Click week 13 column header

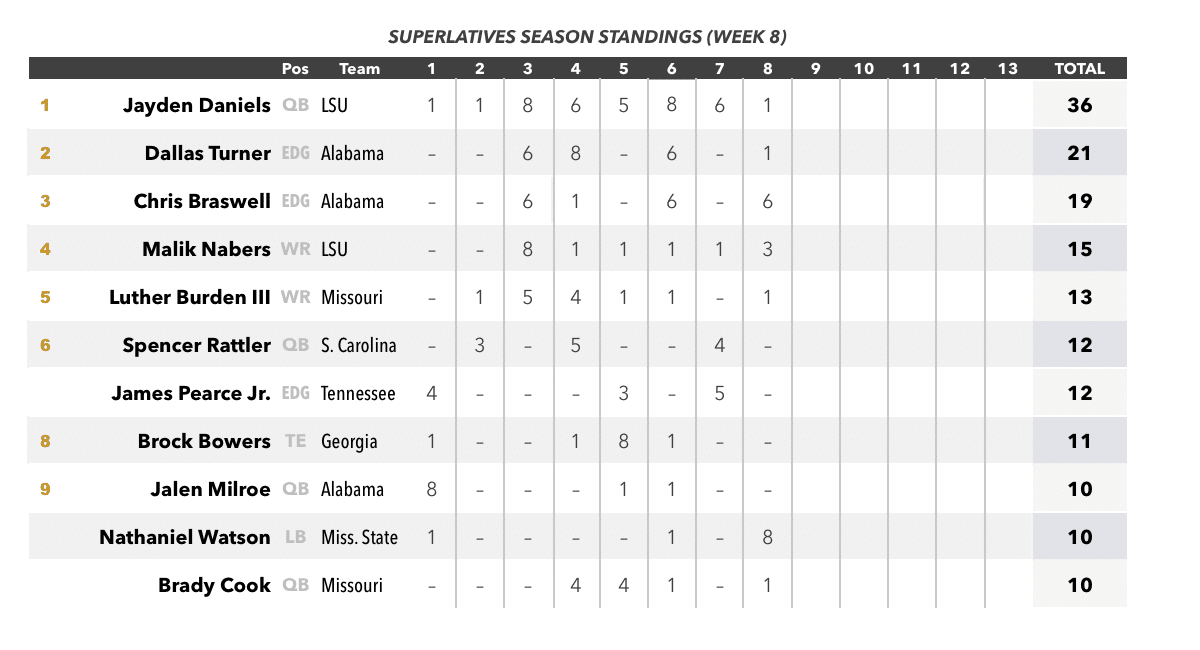pos(1008,69)
